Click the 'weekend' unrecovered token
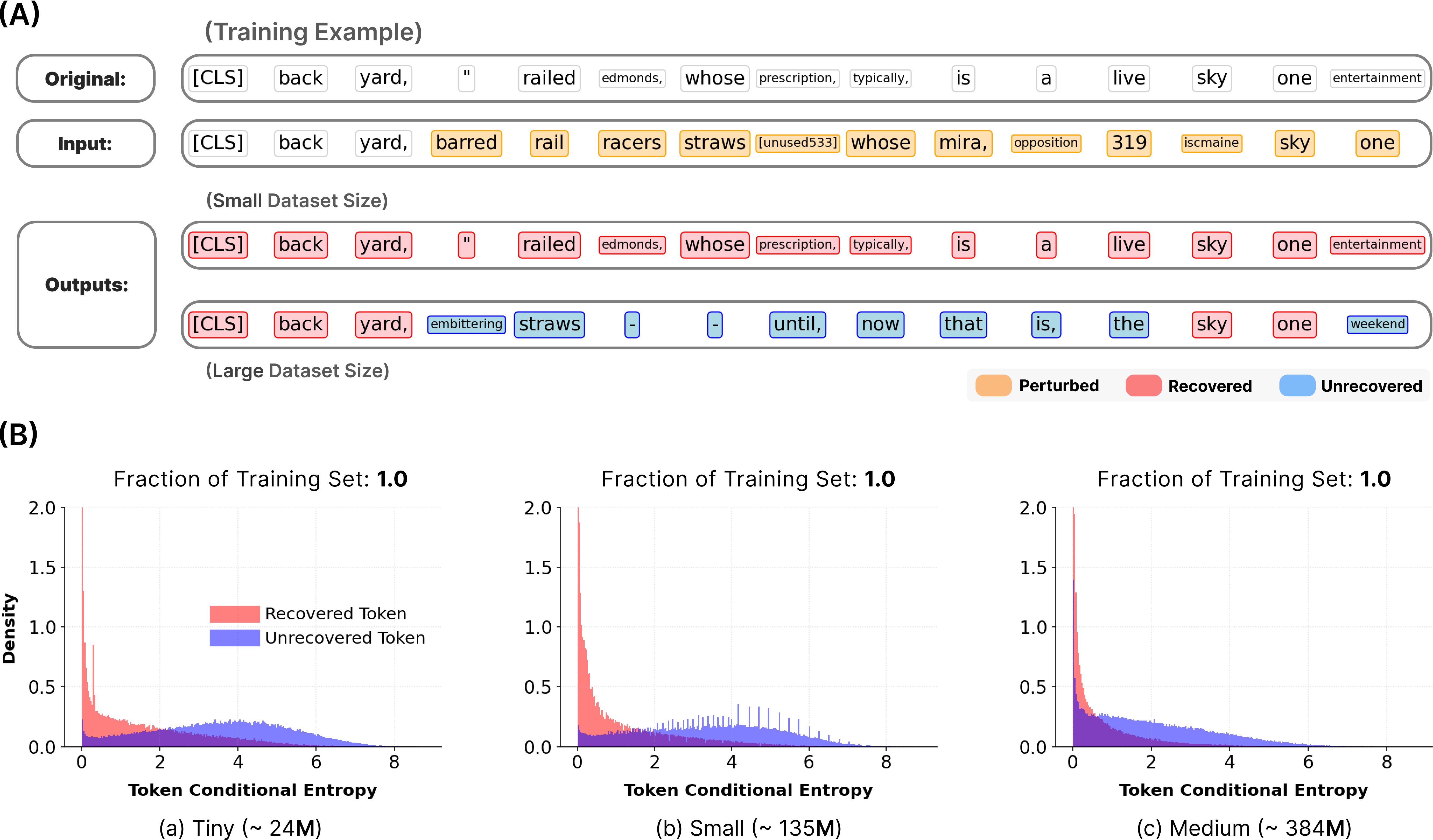 (x=1377, y=324)
